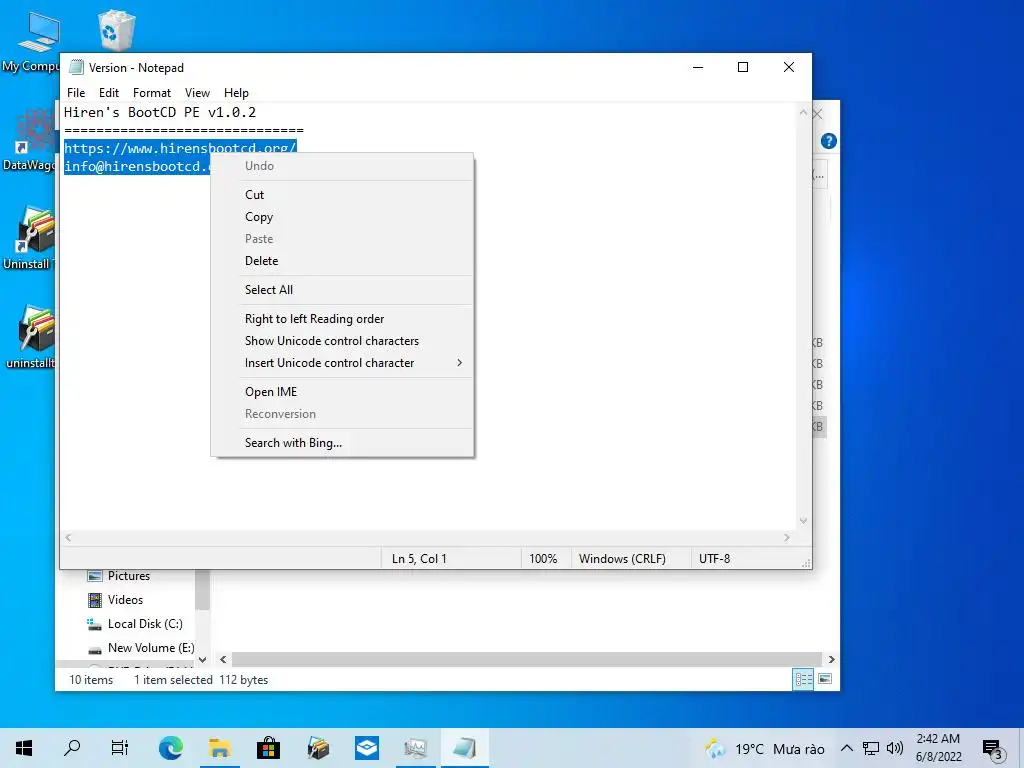The height and width of the screenshot is (768, 1024).
Task: Toggle Show Unicode control characters
Action: pos(342,341)
